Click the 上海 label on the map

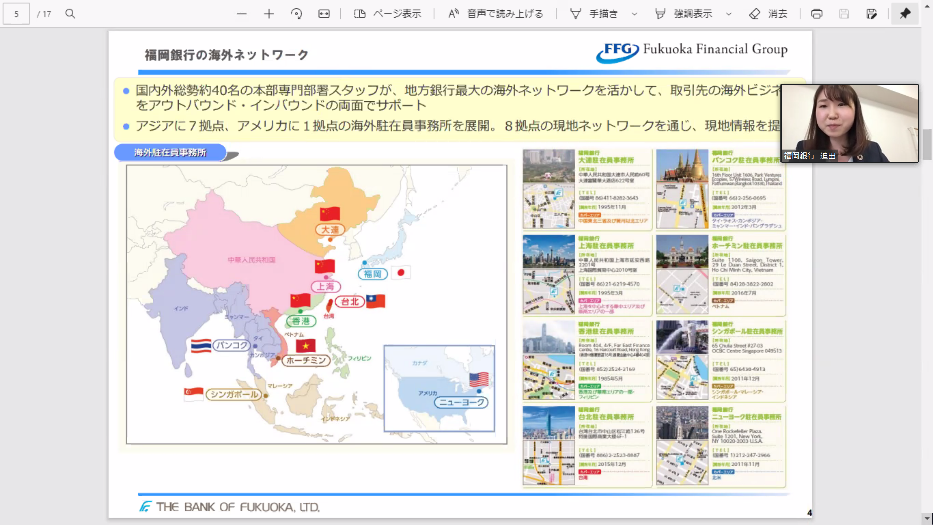(325, 286)
